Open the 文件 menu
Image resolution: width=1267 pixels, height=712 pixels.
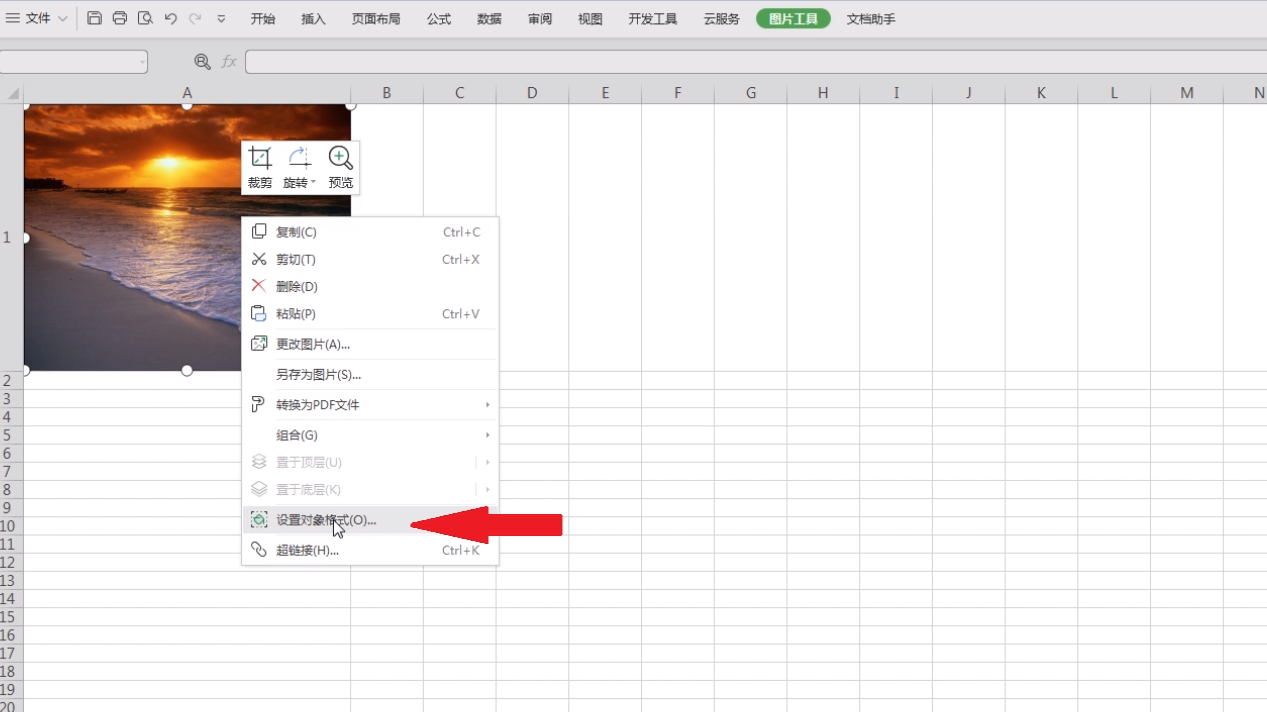pos(37,18)
